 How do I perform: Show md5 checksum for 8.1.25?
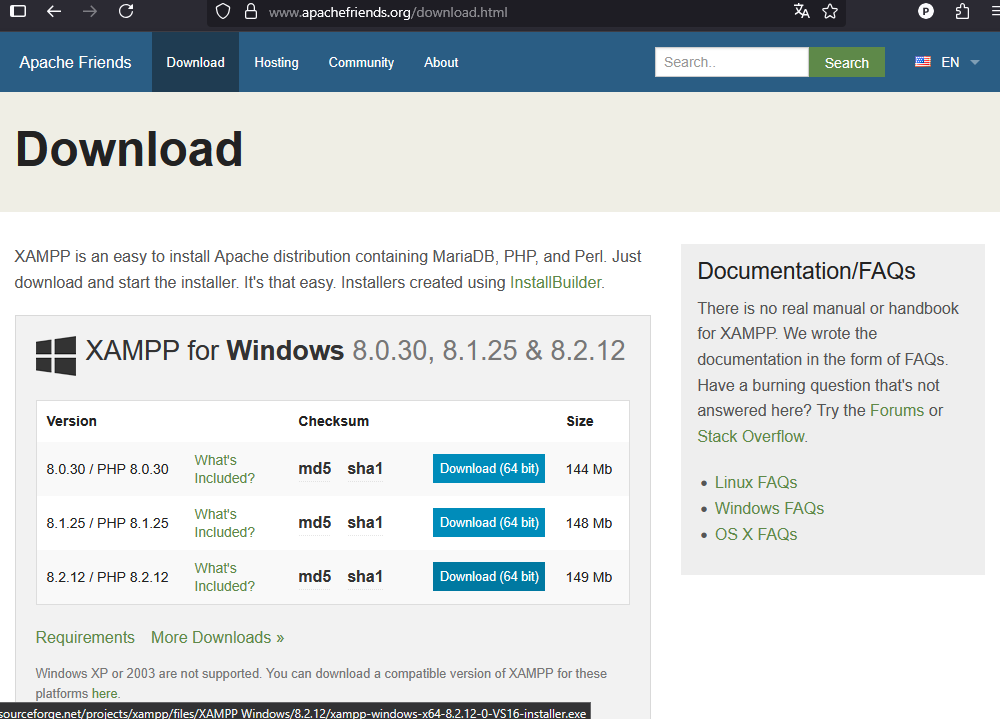(x=314, y=523)
